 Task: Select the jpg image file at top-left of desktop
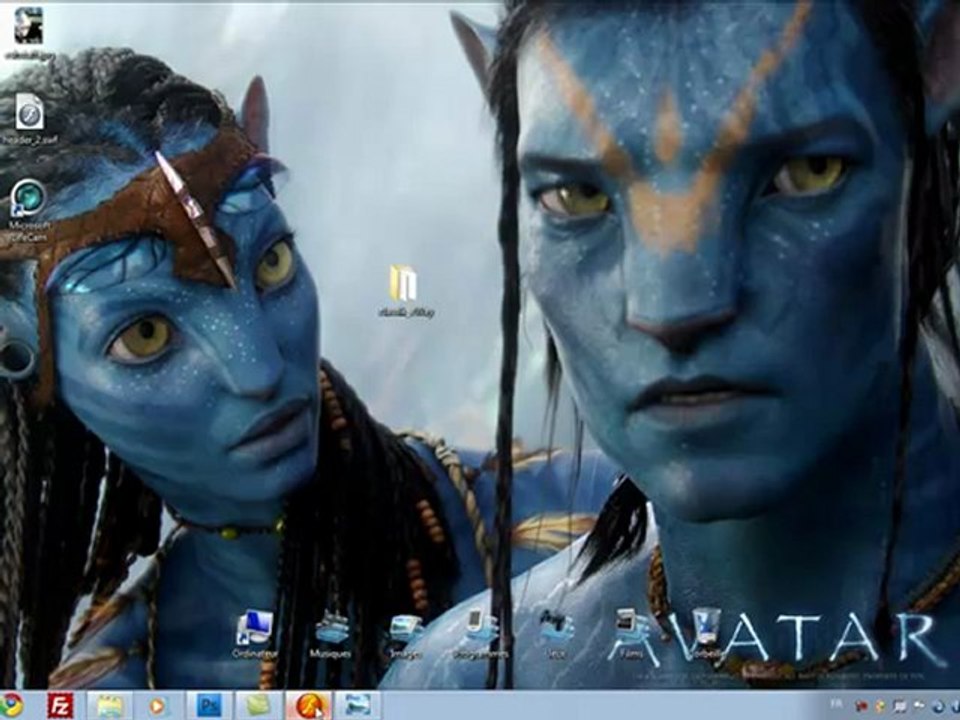(x=29, y=33)
